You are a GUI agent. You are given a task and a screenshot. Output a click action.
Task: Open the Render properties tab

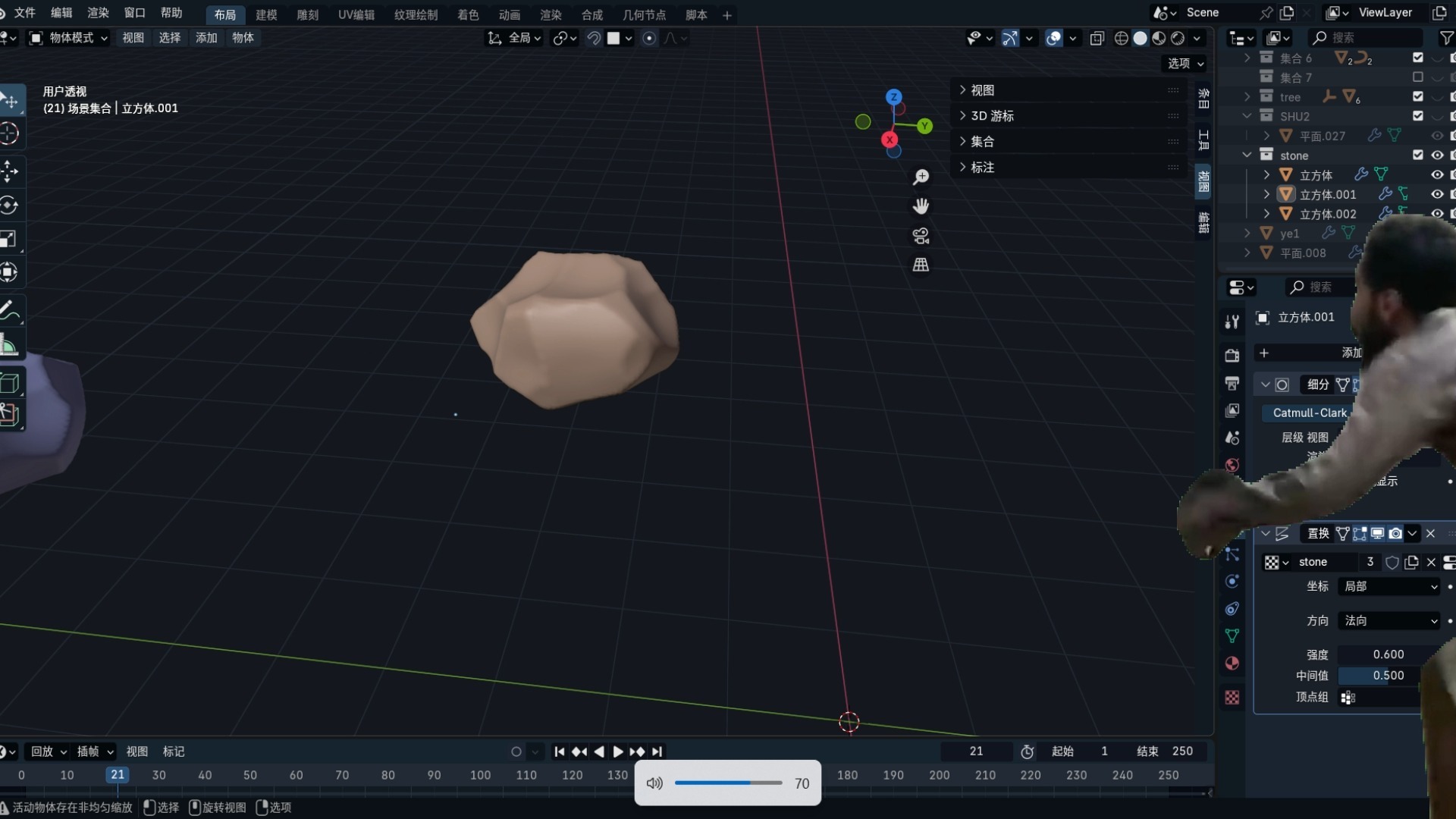point(1232,356)
